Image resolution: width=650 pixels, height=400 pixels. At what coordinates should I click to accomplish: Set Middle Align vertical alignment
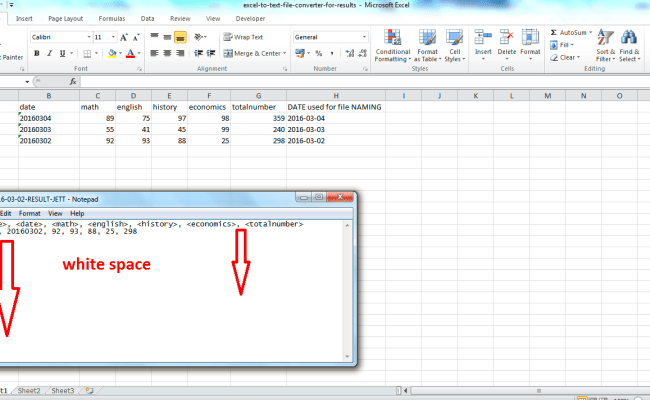coord(167,37)
